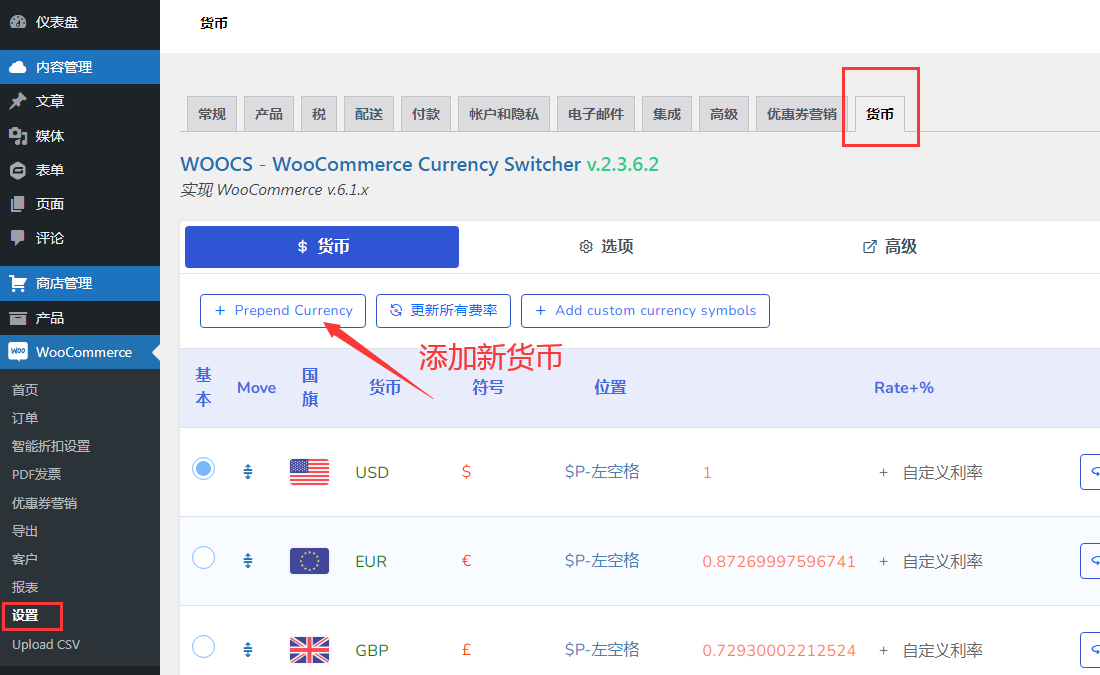Image resolution: width=1100 pixels, height=675 pixels.
Task: Open the 高级 settings tab
Action: click(x=724, y=114)
